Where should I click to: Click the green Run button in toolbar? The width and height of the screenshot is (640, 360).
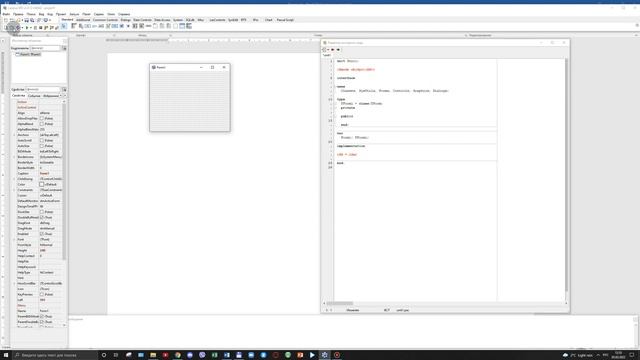[x=27, y=28]
